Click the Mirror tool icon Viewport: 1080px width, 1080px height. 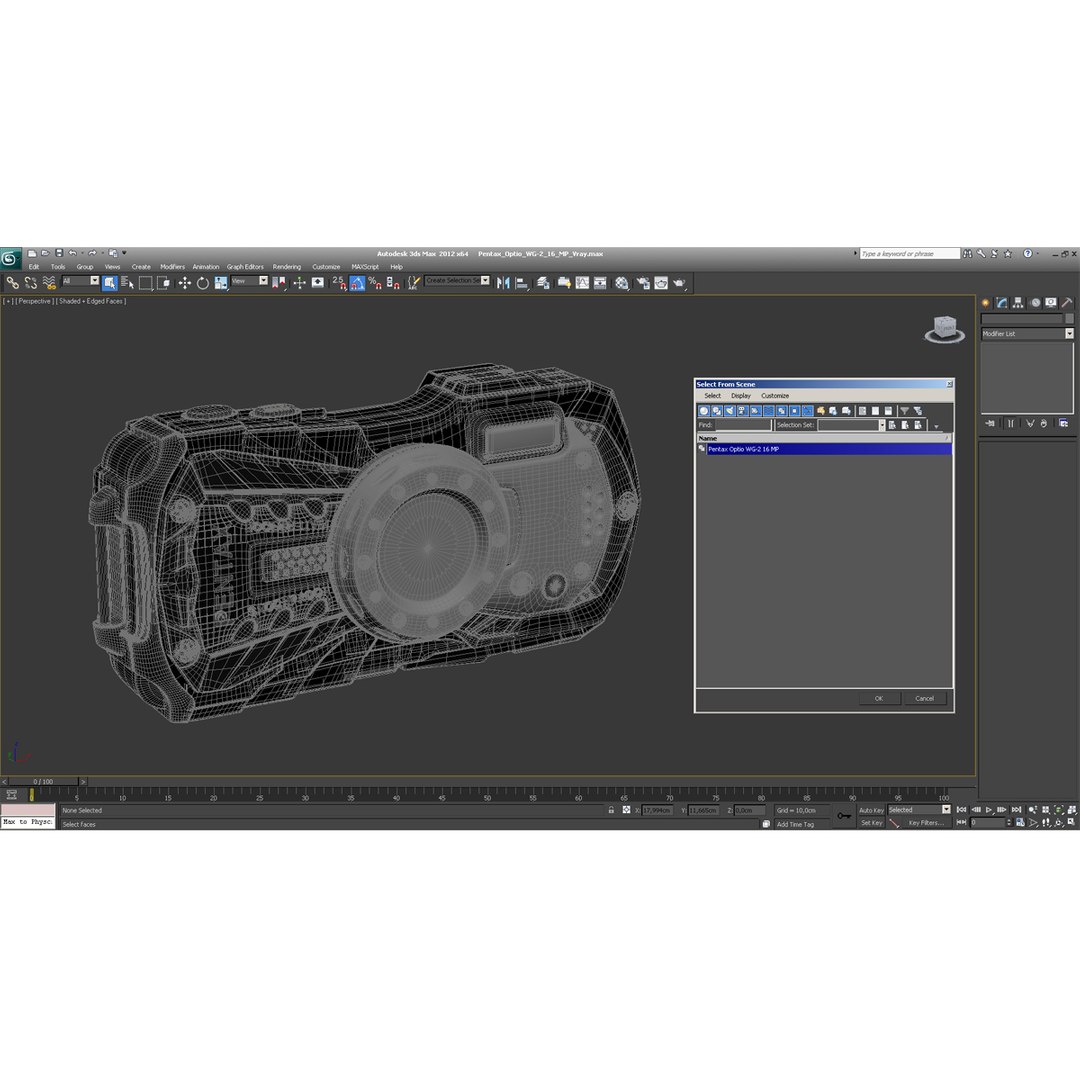(503, 282)
